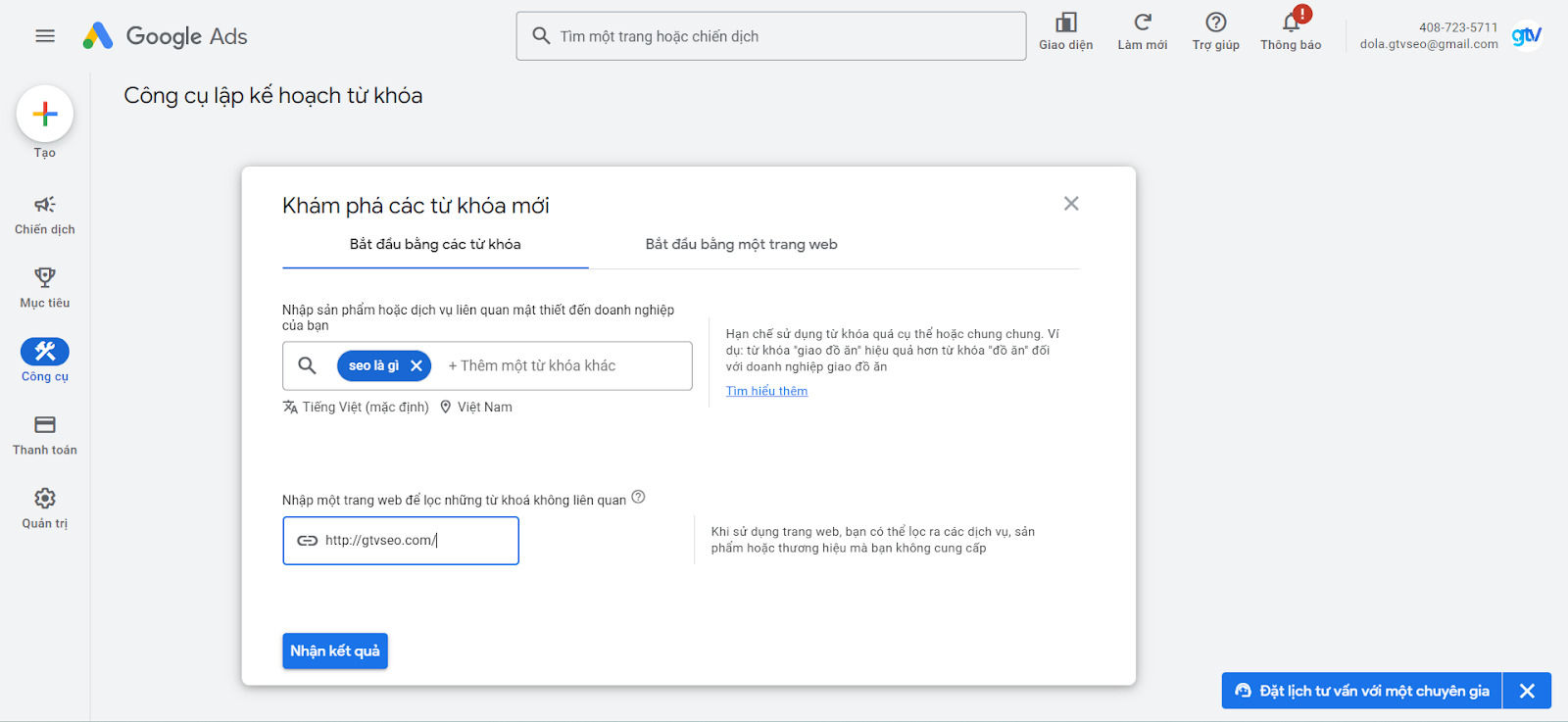The image size is (1568, 722).
Task: Change language Tiếng Việt (mặc định)
Action: (x=356, y=407)
